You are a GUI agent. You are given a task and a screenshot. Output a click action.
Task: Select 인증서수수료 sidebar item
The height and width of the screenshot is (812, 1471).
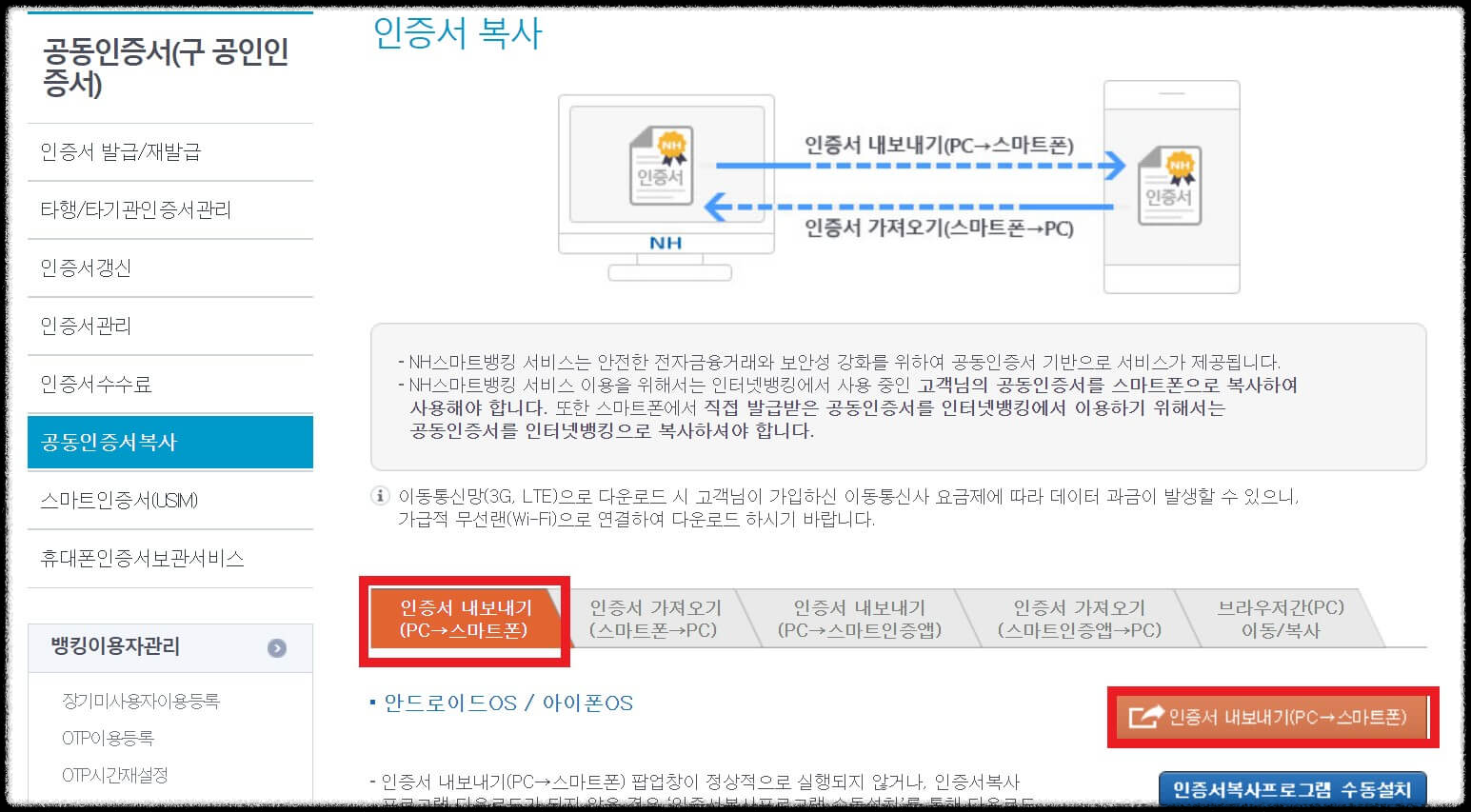(x=169, y=384)
